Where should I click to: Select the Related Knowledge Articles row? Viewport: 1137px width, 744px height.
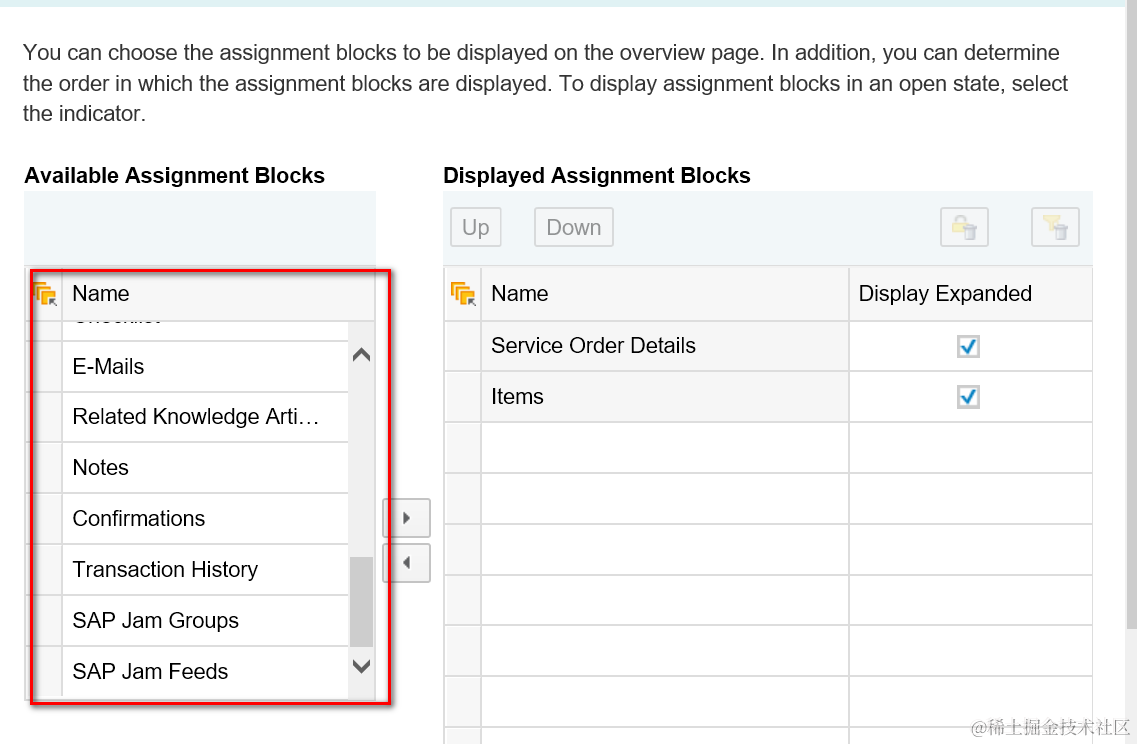(x=196, y=417)
